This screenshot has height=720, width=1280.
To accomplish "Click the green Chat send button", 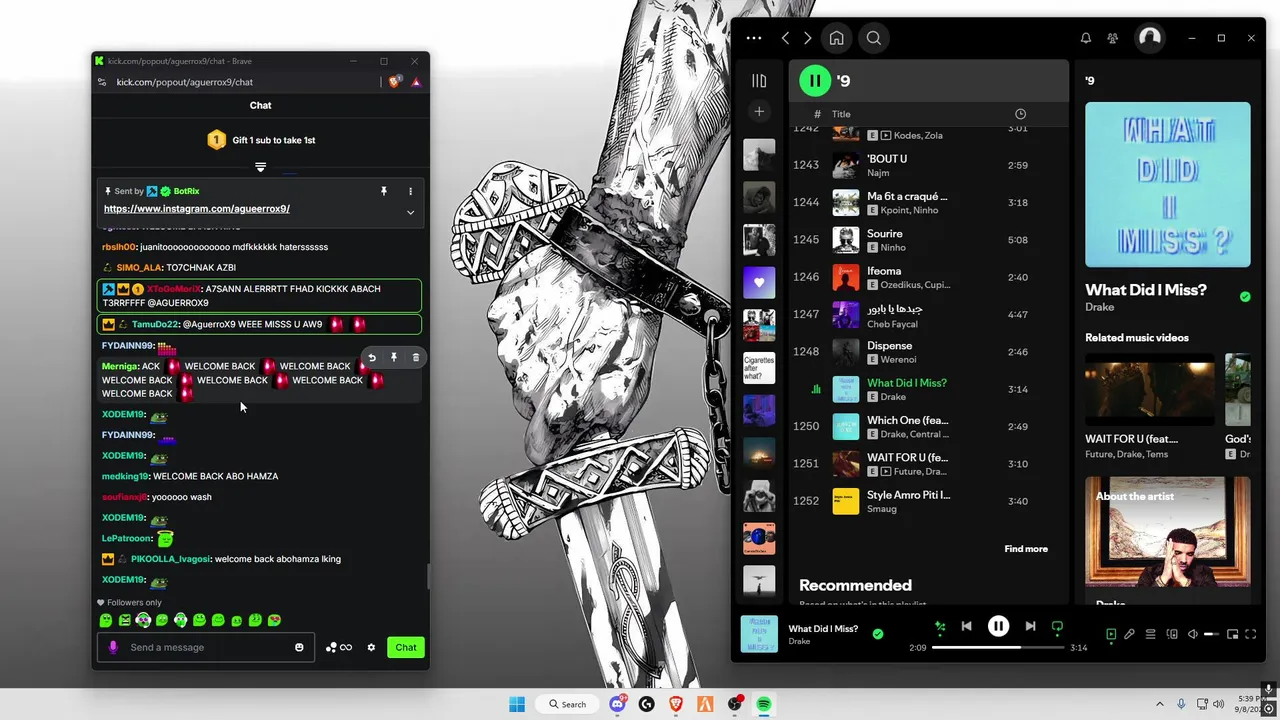I will coord(406,647).
